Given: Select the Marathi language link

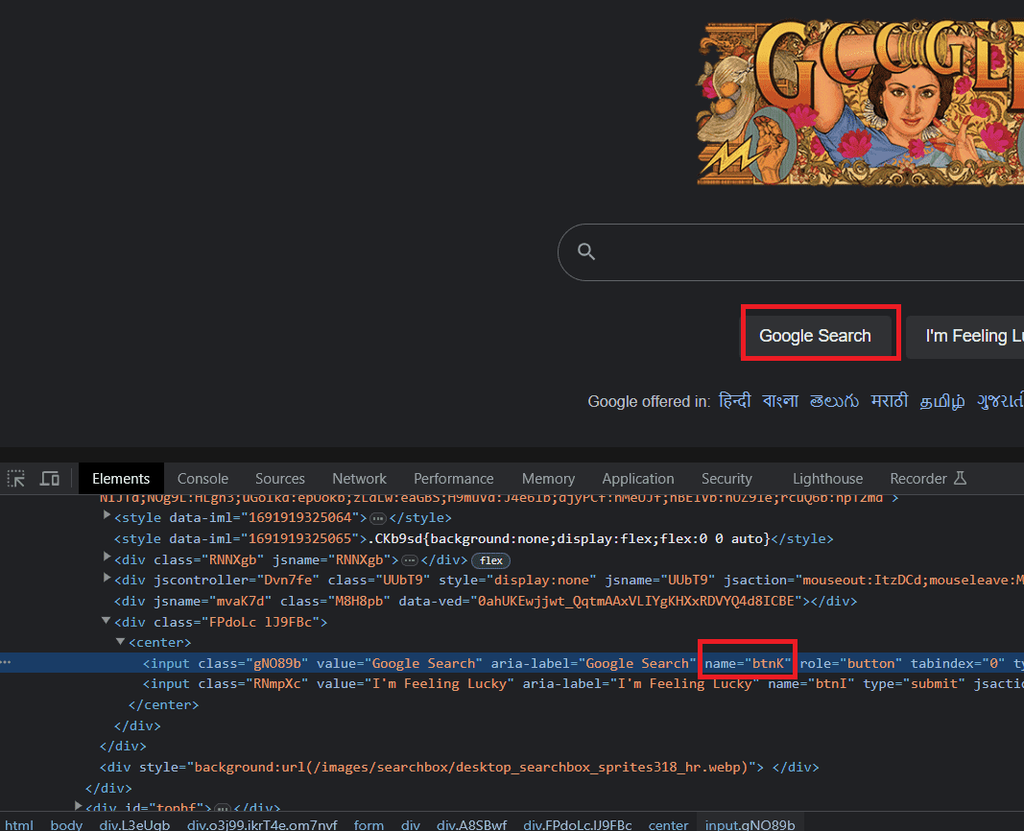Looking at the screenshot, I should coord(889,400).
